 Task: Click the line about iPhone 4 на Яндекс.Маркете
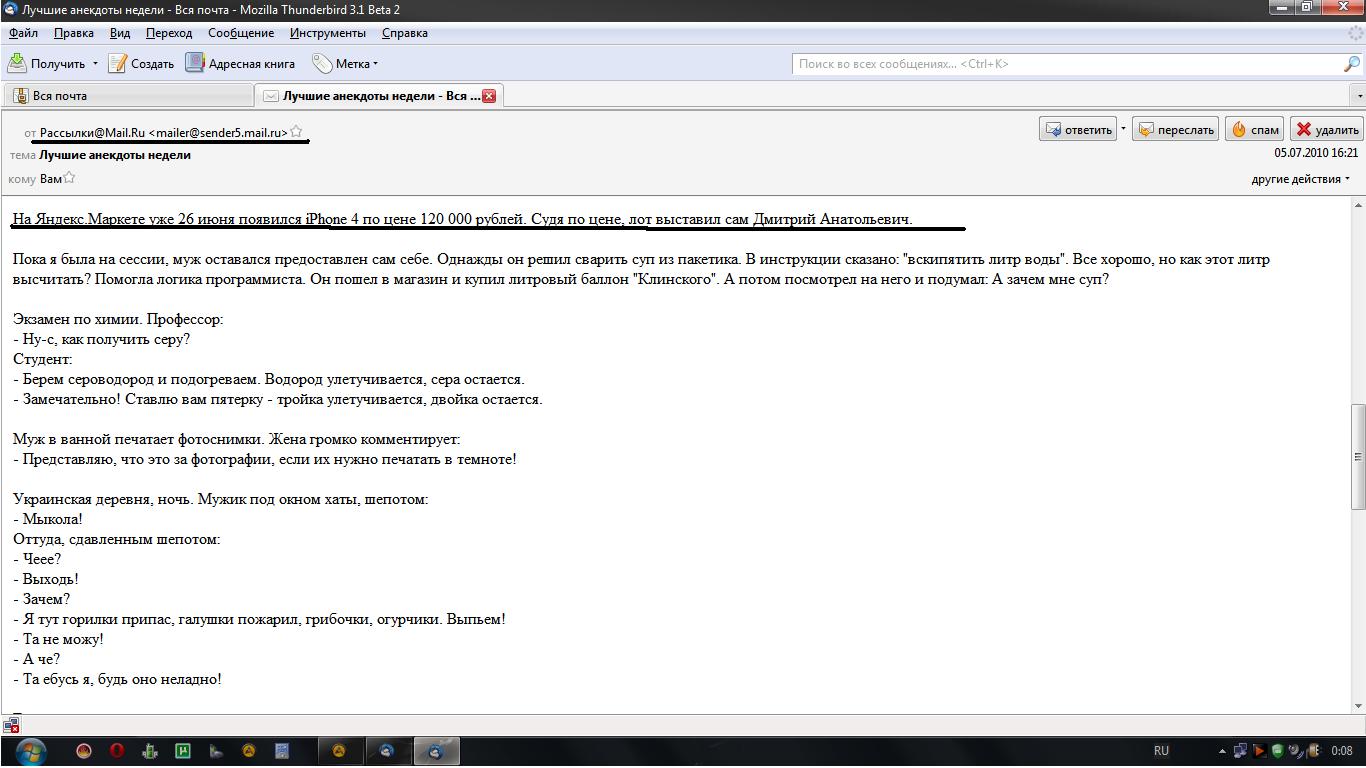(x=463, y=219)
